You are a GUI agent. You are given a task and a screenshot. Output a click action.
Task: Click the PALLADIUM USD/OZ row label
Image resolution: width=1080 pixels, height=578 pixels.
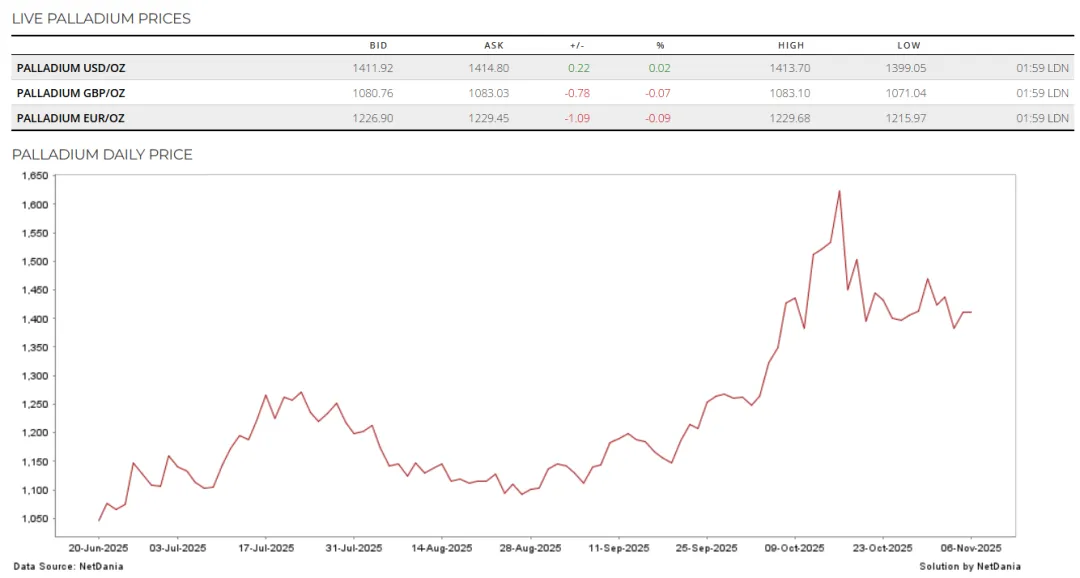71,68
